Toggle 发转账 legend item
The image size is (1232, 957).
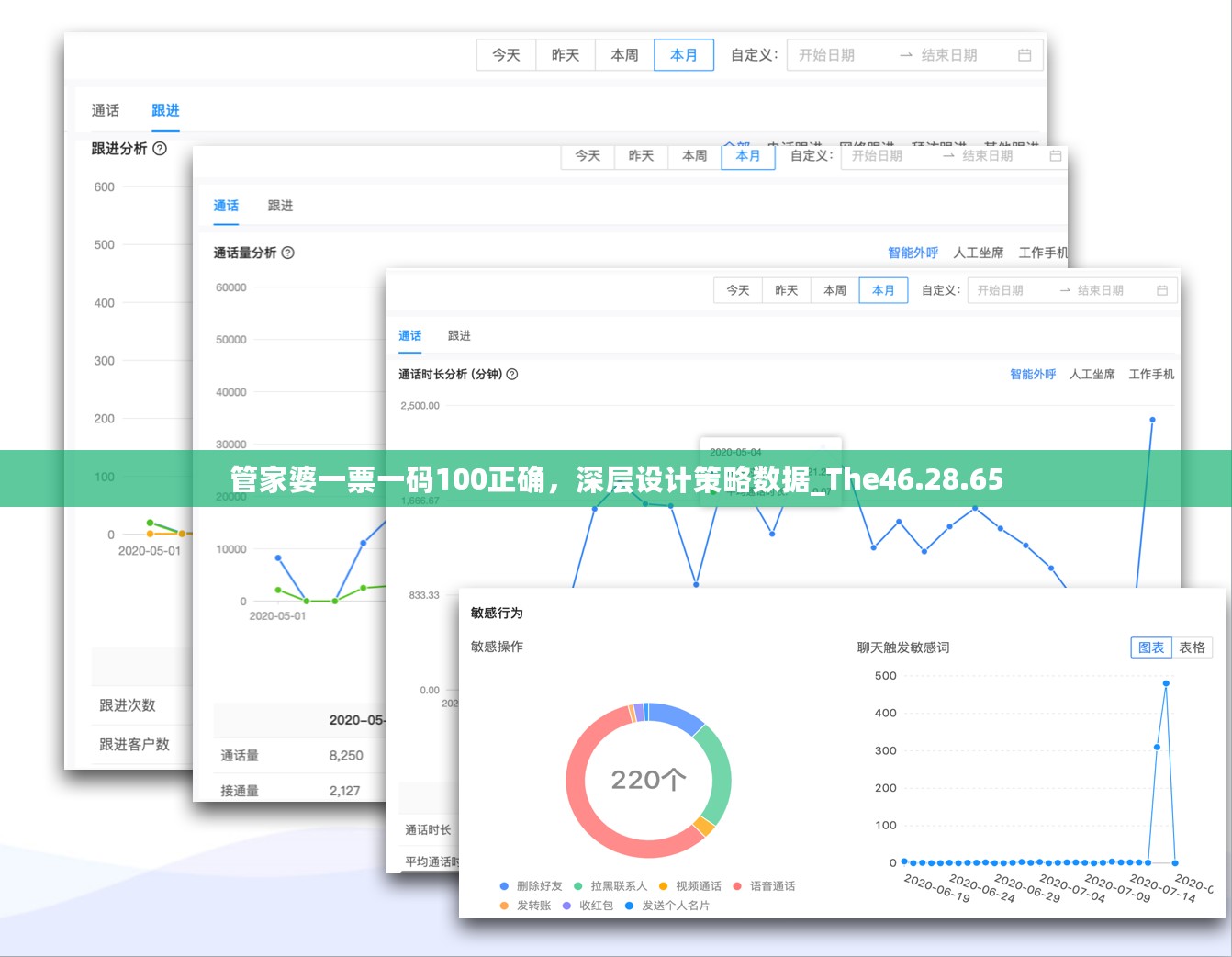tap(525, 906)
